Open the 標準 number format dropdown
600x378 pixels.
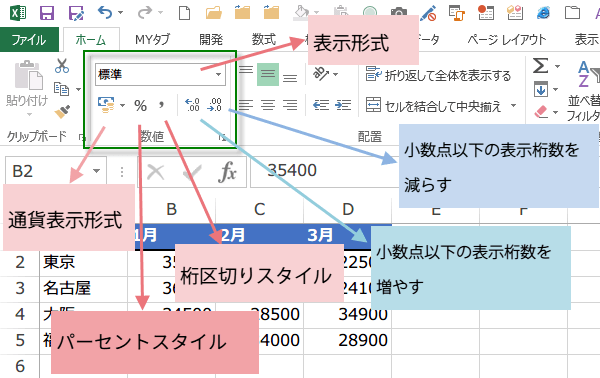[218, 74]
